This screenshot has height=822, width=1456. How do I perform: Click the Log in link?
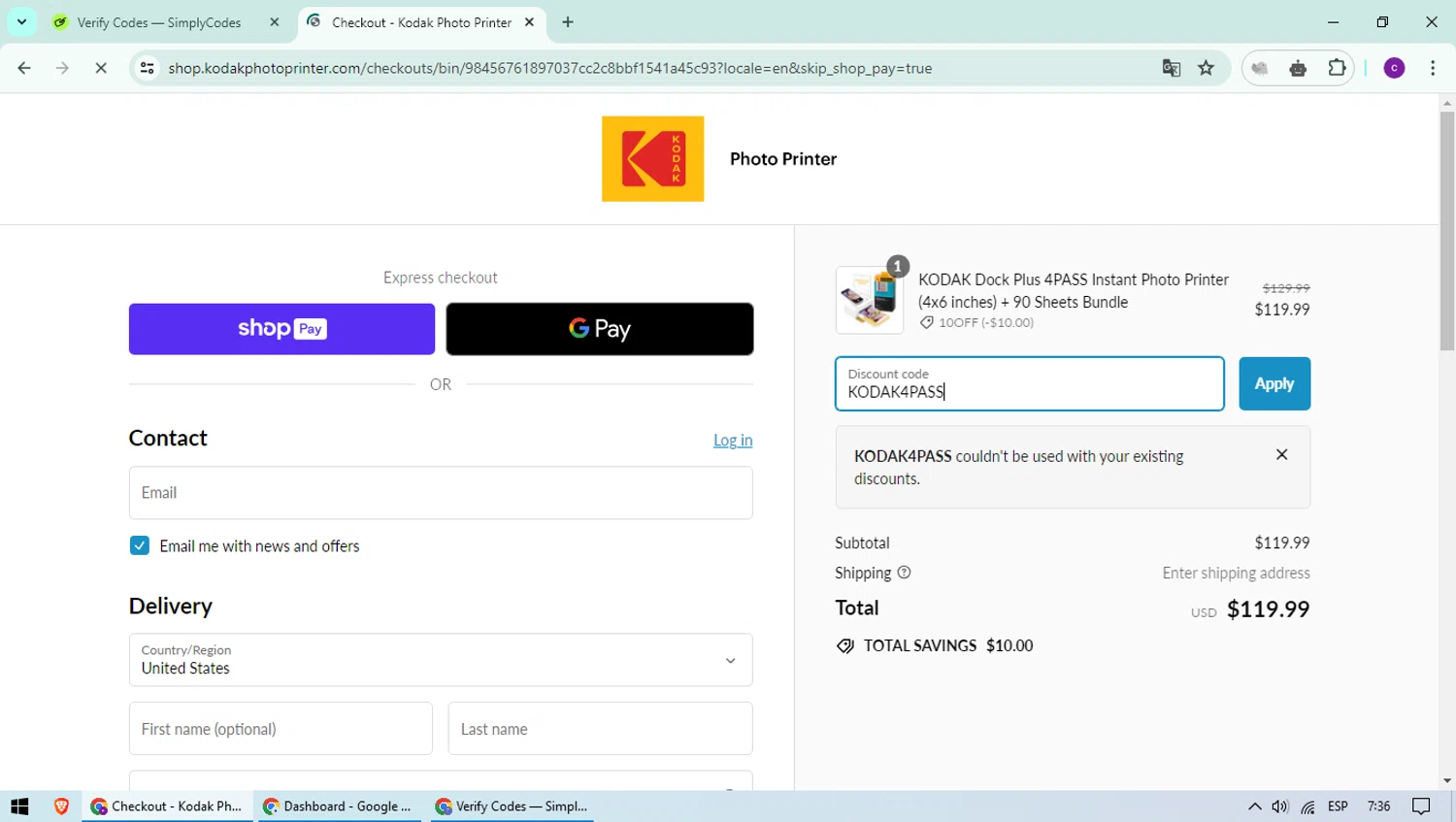(733, 440)
